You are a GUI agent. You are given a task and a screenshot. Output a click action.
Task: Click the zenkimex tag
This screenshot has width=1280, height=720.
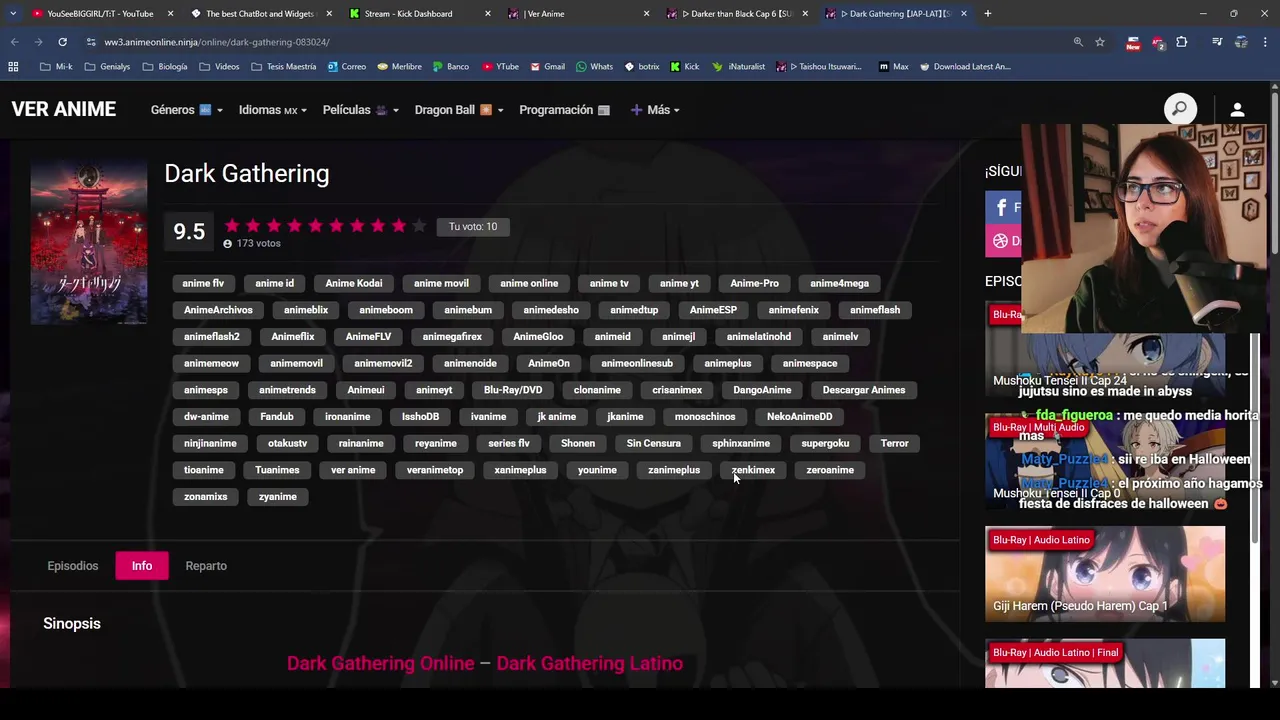click(753, 470)
